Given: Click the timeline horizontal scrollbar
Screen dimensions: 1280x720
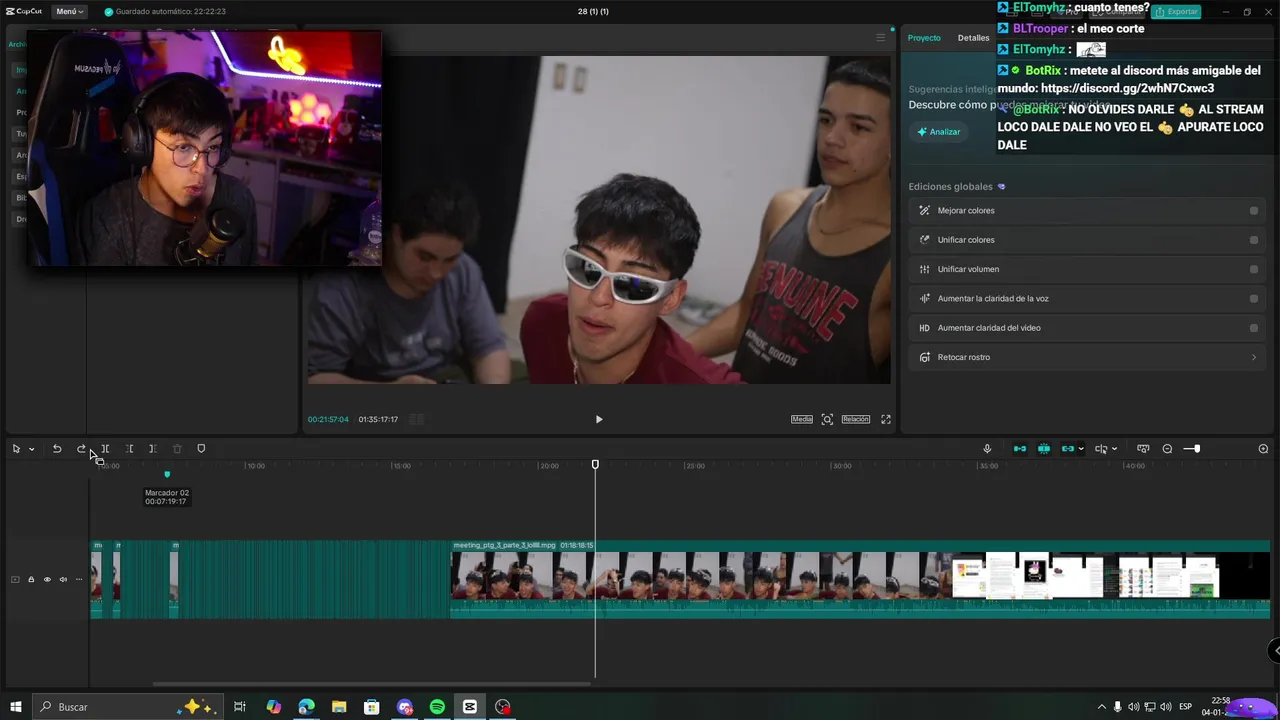Looking at the screenshot, I should pos(371,684).
